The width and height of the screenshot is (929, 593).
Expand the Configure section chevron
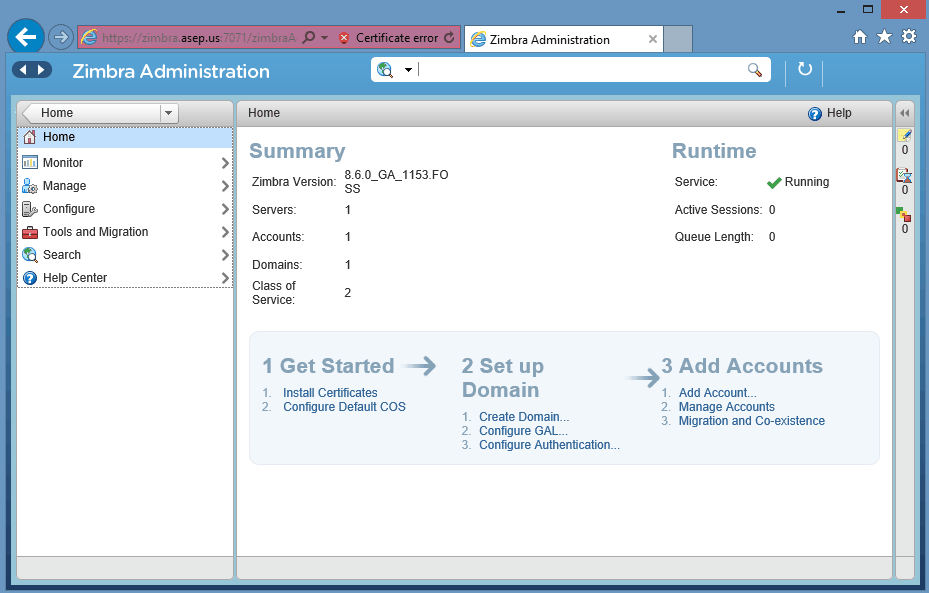[225, 209]
